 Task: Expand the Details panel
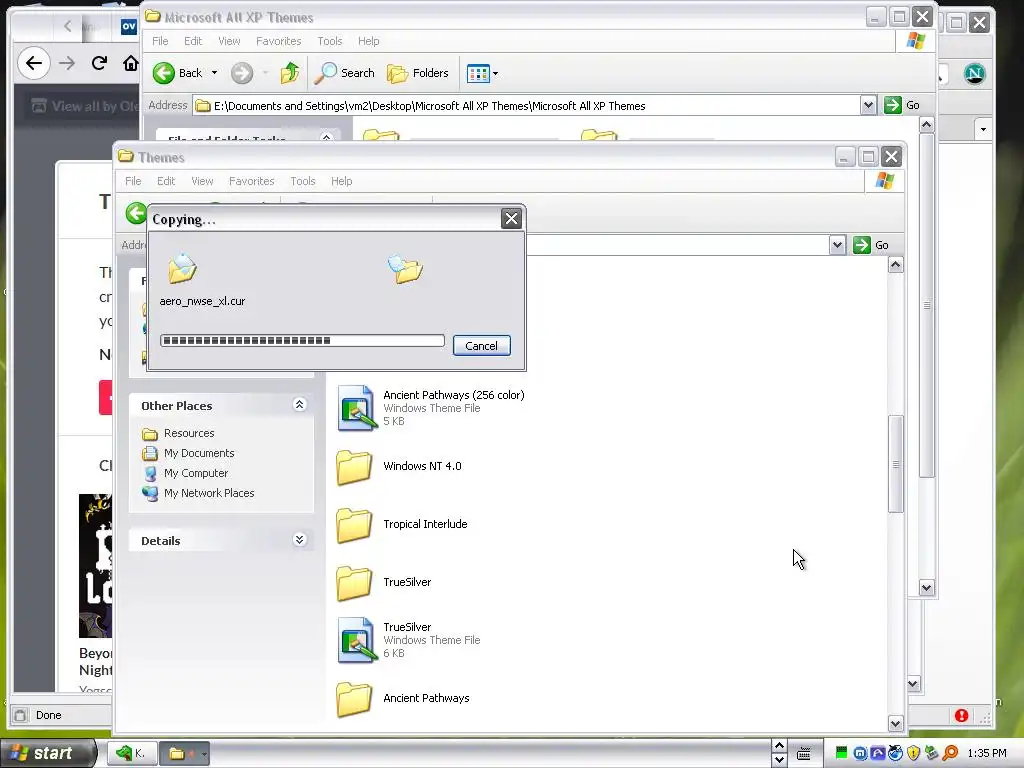[299, 539]
